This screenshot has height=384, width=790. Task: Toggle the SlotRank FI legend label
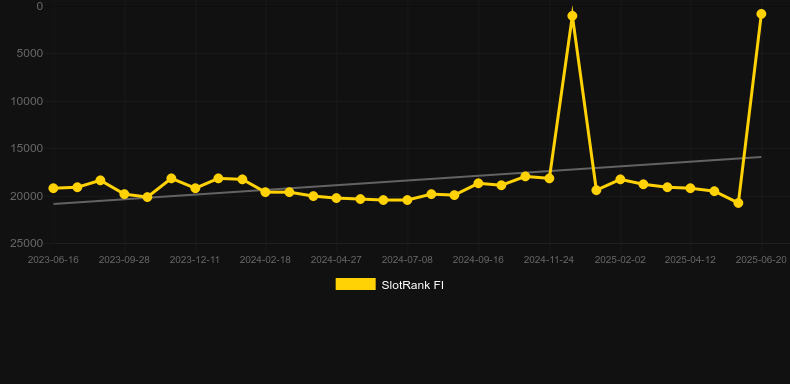pyautogui.click(x=412, y=285)
